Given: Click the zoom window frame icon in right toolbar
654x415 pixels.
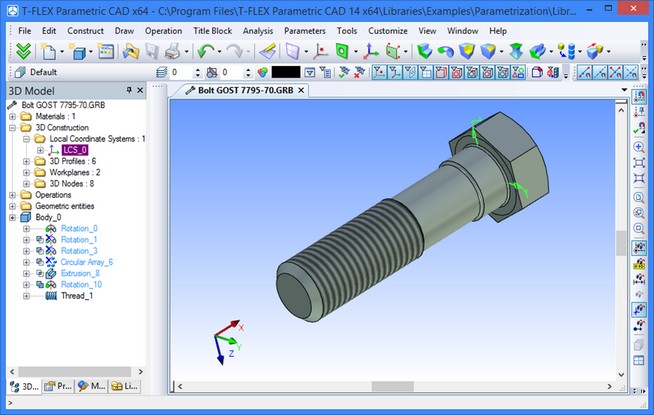Looking at the screenshot, I should [x=639, y=163].
